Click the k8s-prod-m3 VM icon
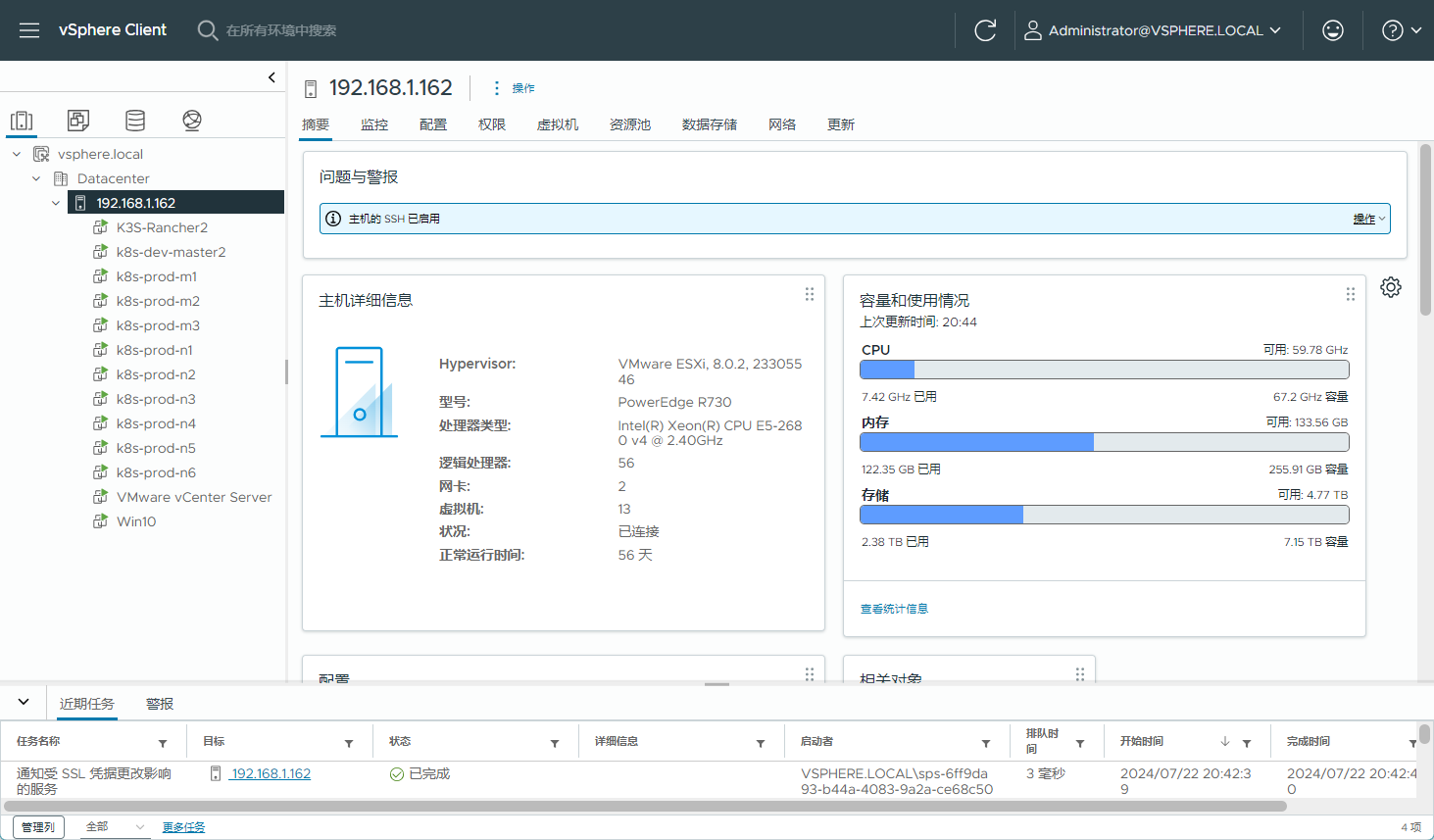This screenshot has width=1434, height=840. point(100,325)
